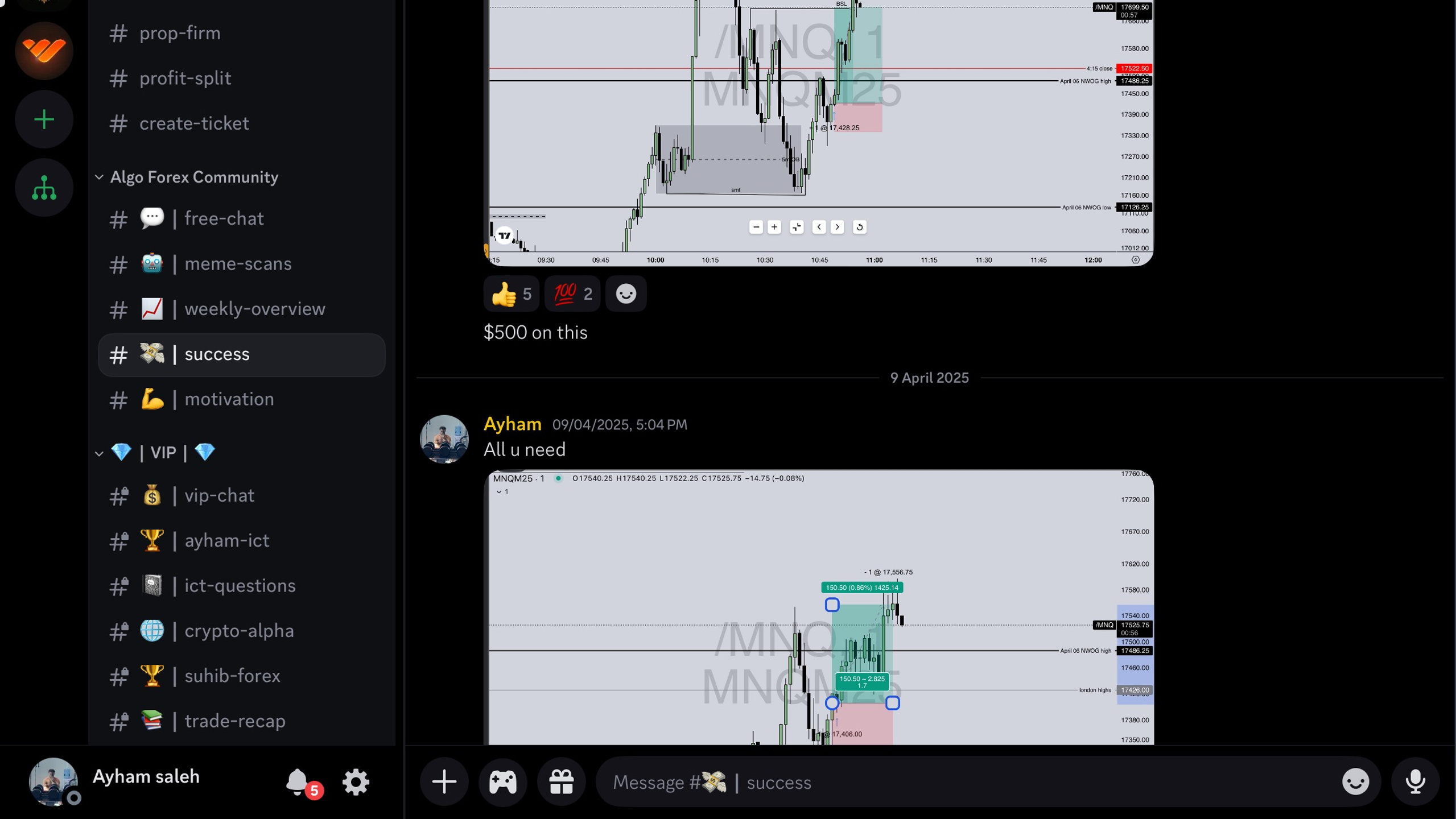
Task: Open the orange checkmark server icon
Action: [44, 51]
